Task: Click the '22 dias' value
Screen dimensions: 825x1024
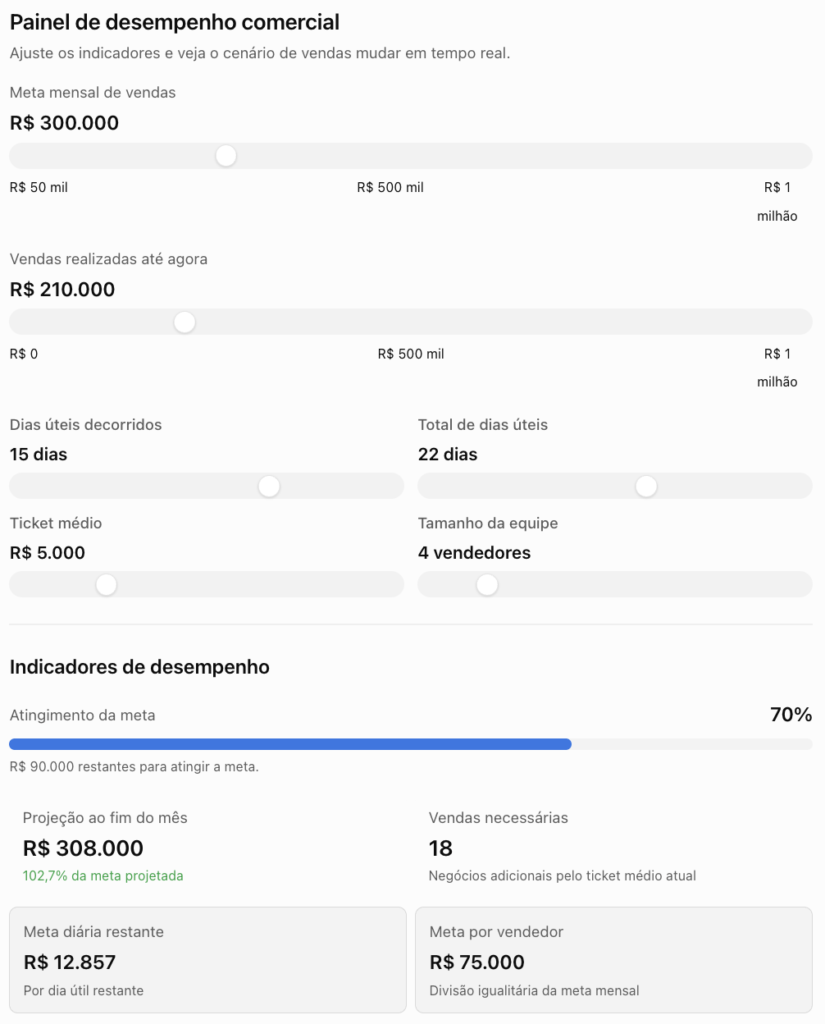Action: [x=447, y=455]
